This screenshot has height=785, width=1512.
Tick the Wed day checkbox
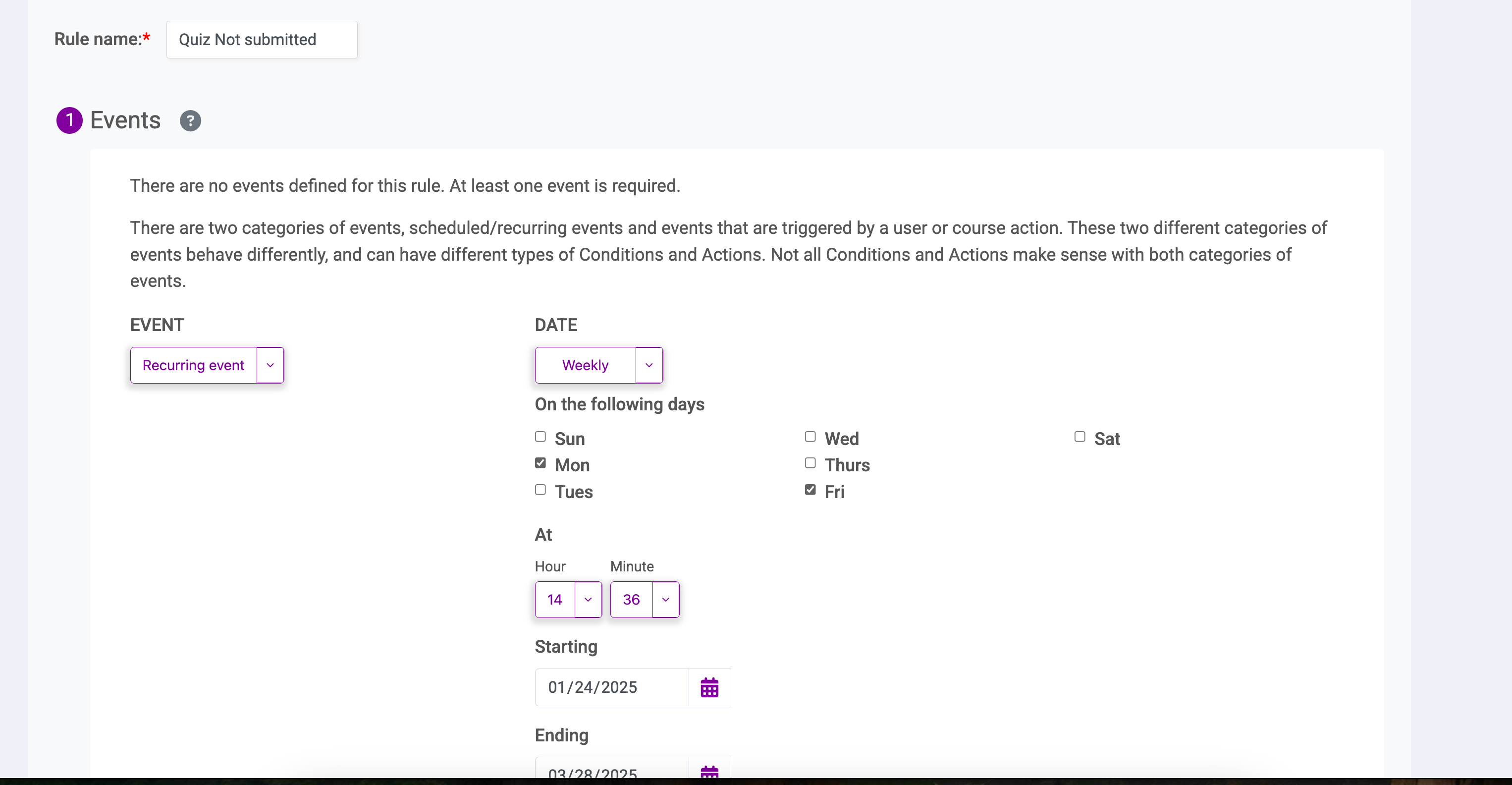810,437
